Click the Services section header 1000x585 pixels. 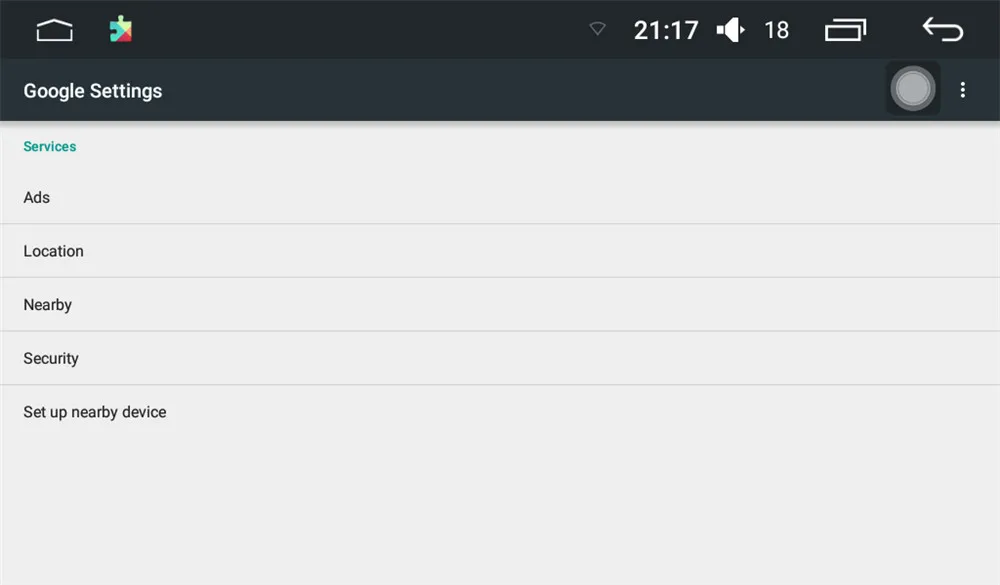50,146
